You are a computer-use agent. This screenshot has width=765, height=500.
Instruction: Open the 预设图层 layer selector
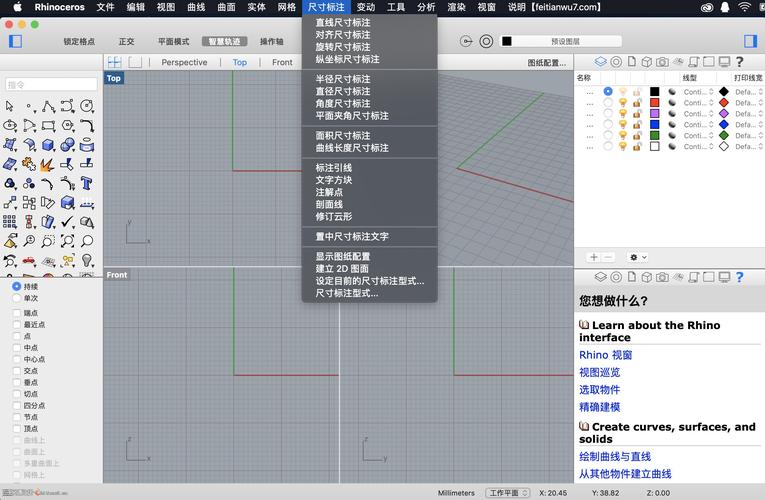[562, 41]
